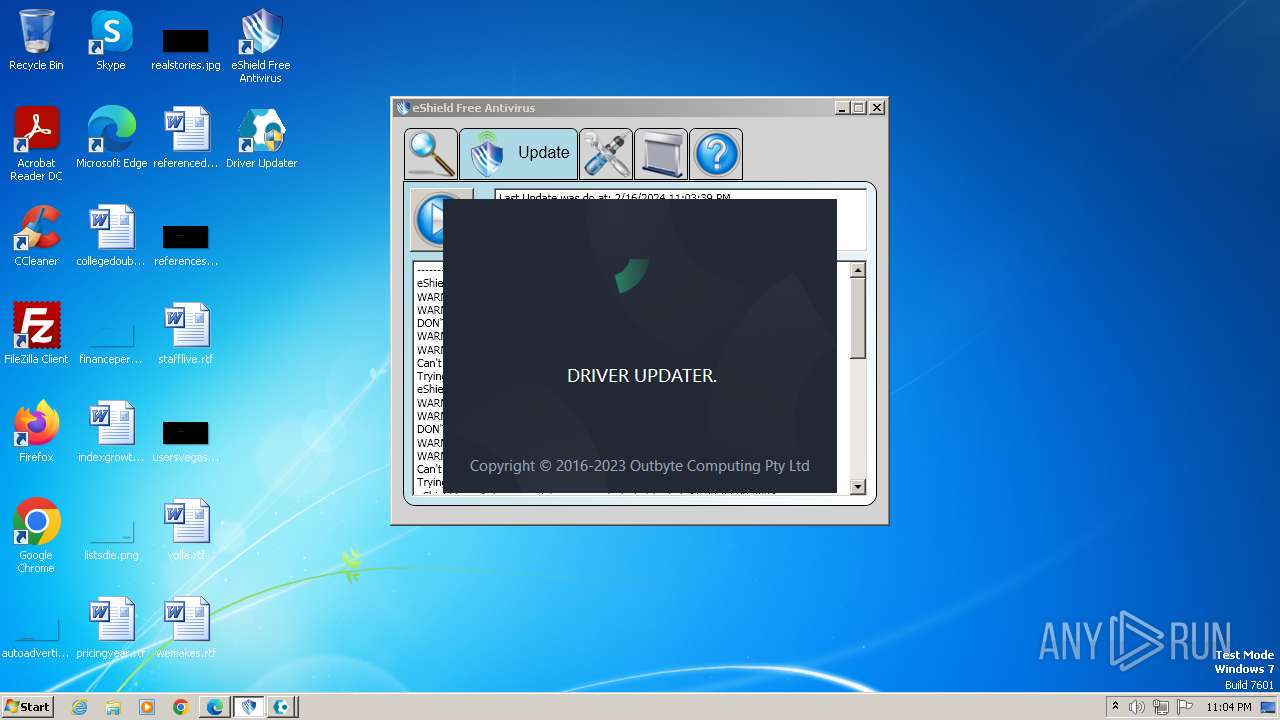This screenshot has height=720, width=1280.
Task: Click the log scrollbar thumb
Action: [x=857, y=318]
